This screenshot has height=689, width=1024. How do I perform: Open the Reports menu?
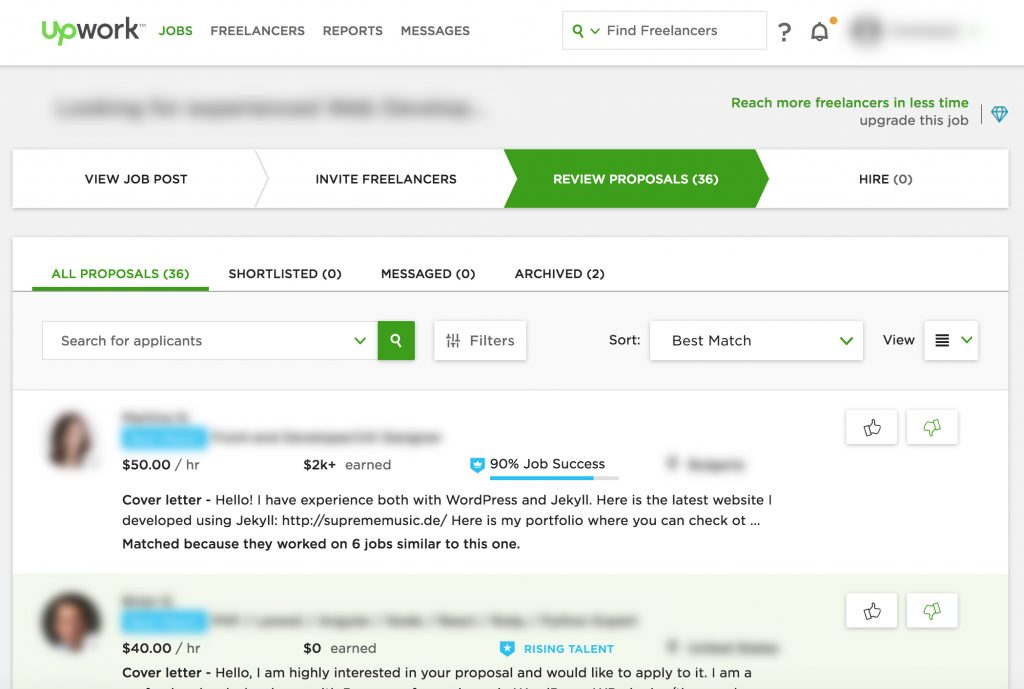click(353, 31)
